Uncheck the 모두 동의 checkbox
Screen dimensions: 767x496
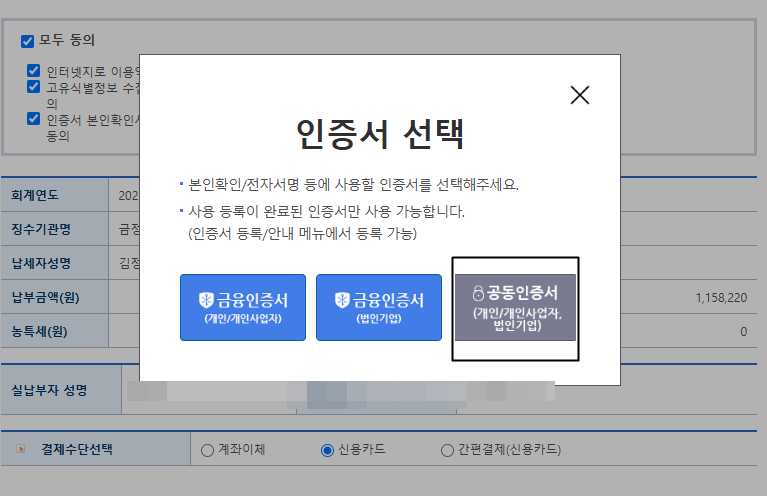point(27,41)
